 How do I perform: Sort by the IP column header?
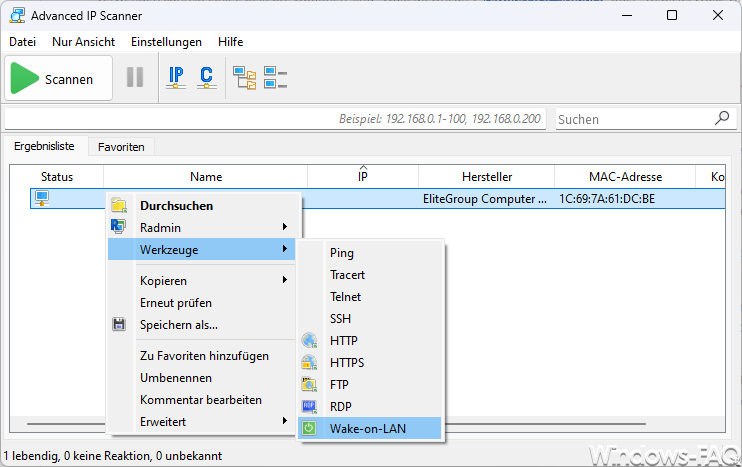(363, 176)
